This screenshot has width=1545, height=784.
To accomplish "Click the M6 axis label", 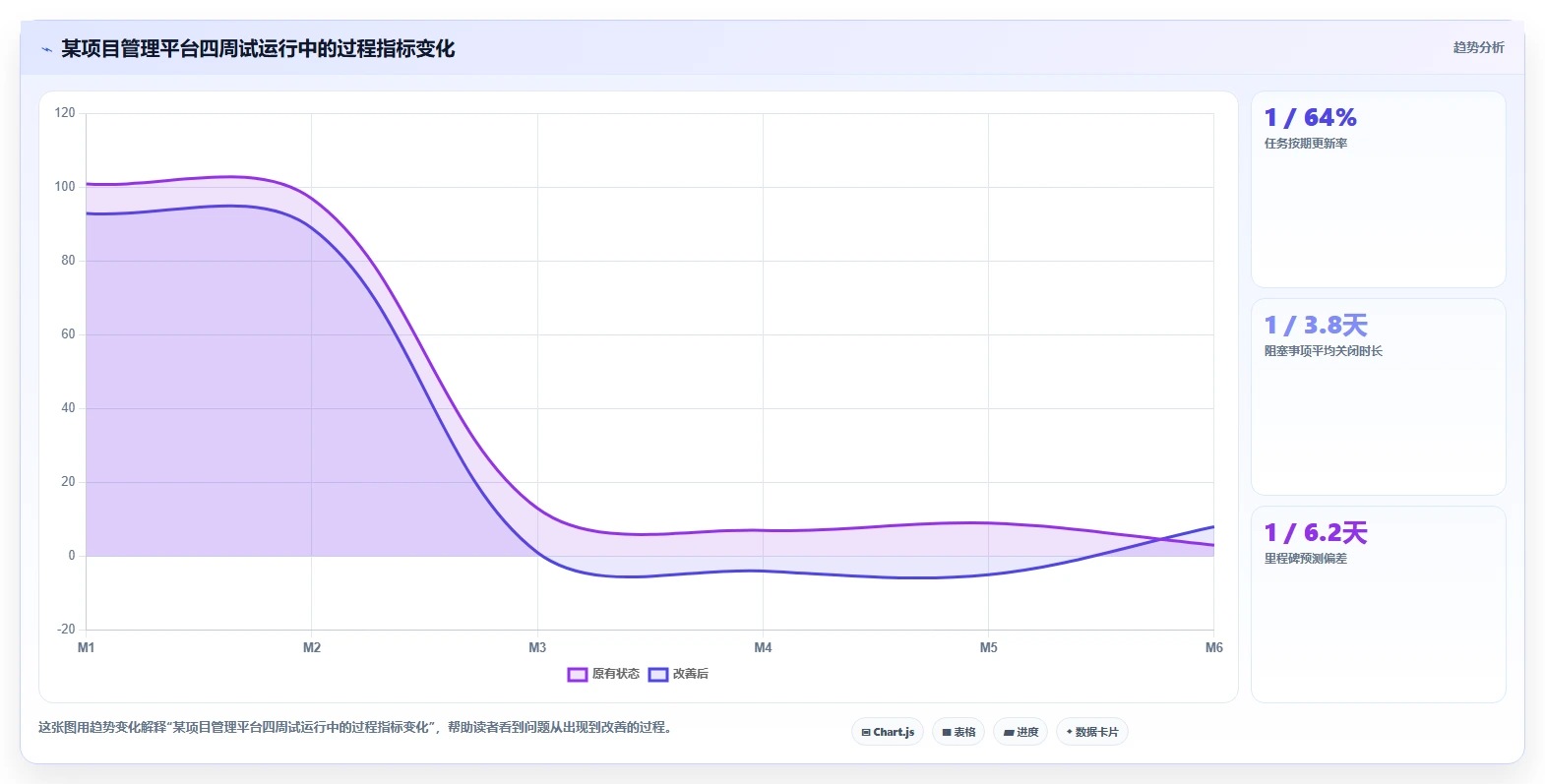I will click(x=1214, y=647).
